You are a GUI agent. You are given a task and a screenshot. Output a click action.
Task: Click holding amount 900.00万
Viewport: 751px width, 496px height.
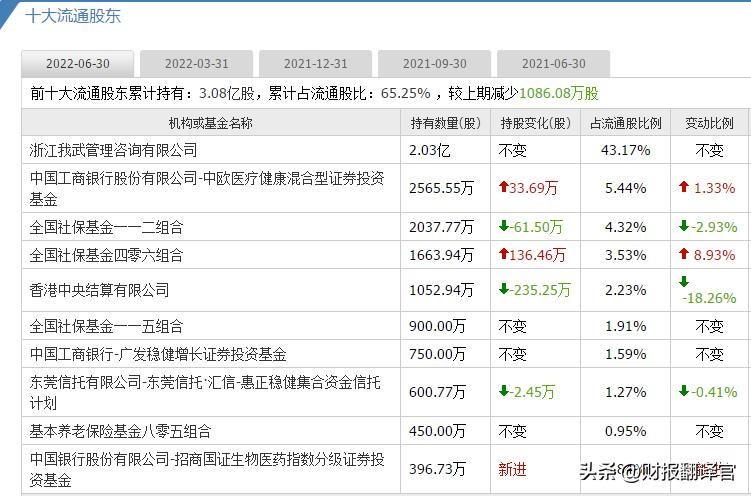coord(437,327)
